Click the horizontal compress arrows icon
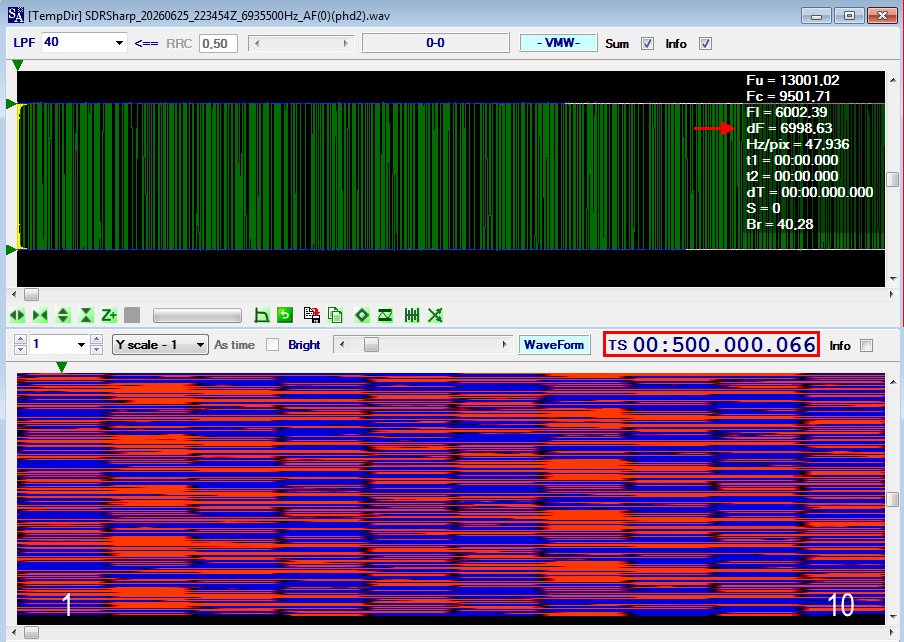Screen dimensions: 904x642 click(x=40, y=315)
